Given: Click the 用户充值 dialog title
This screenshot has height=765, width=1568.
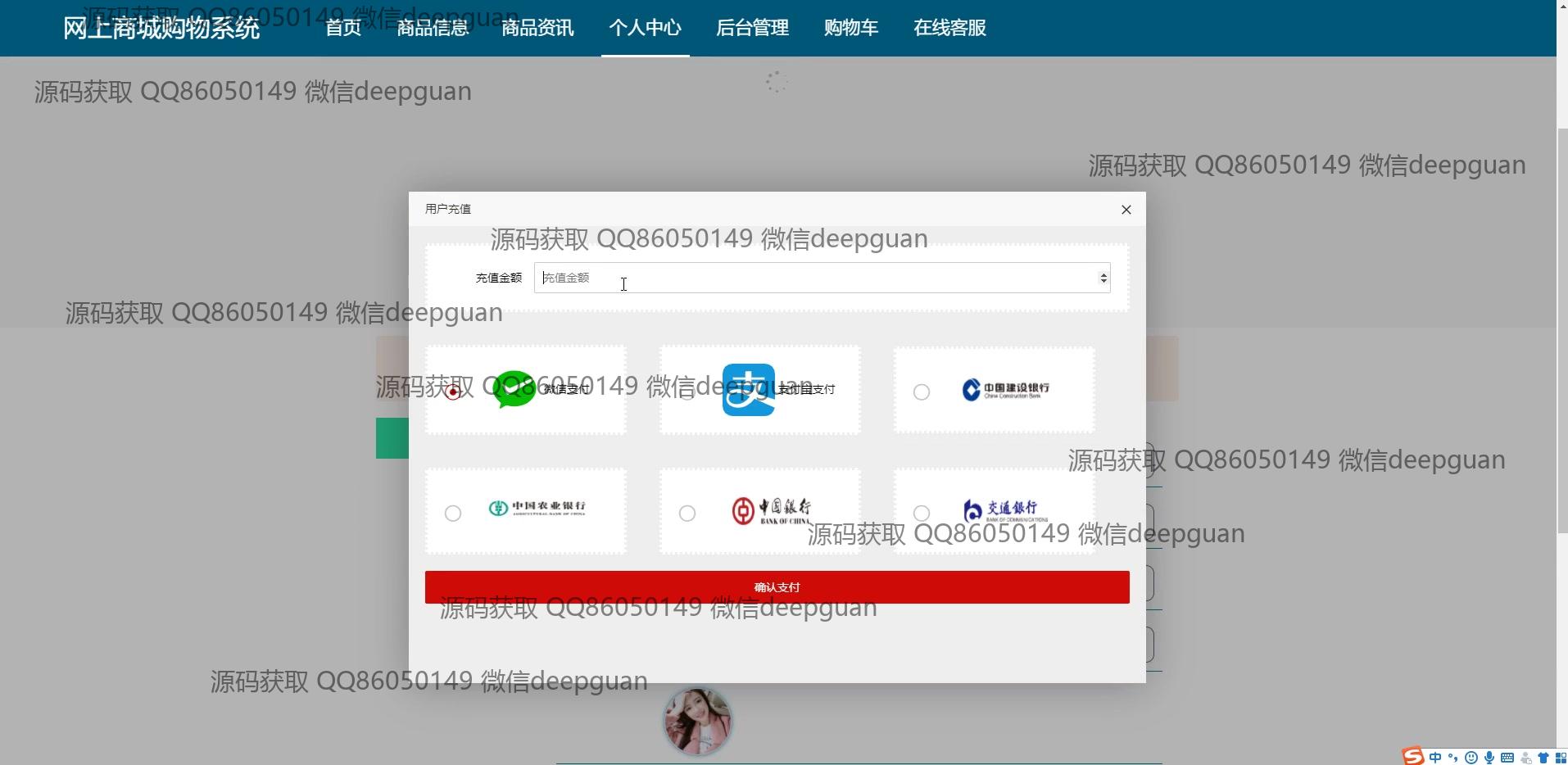Looking at the screenshot, I should [448, 209].
